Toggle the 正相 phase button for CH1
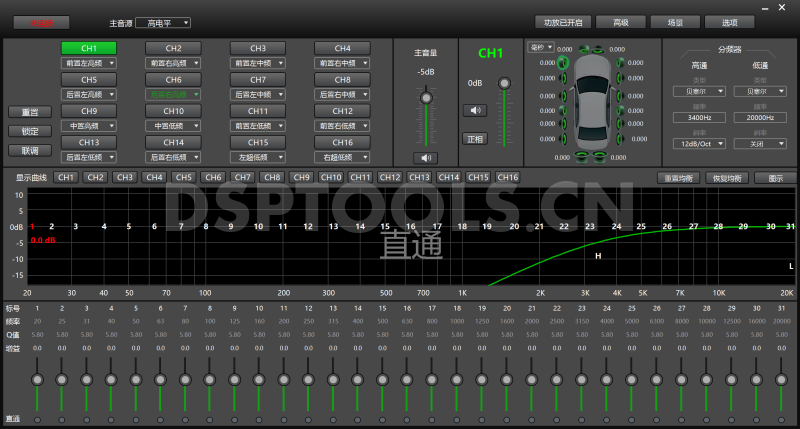The height and width of the screenshot is (429, 800). (x=475, y=139)
